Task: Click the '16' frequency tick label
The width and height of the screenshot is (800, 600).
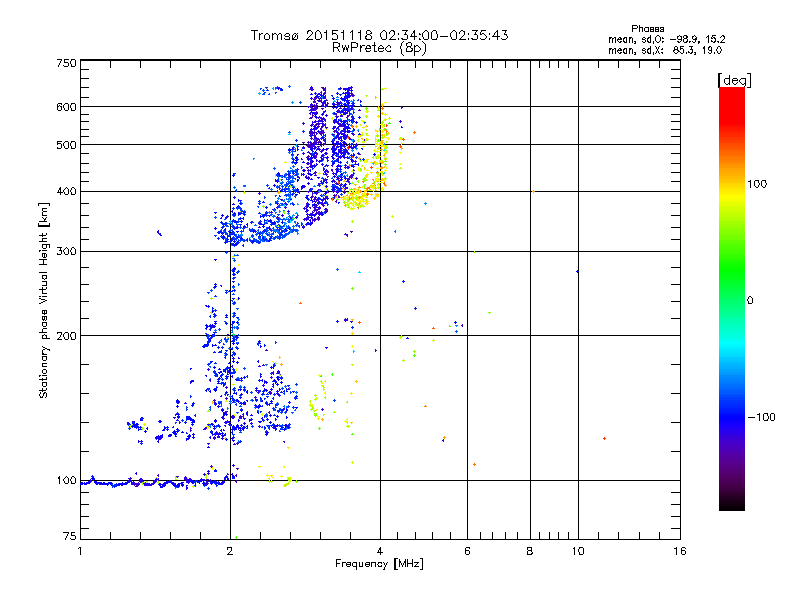Action: [x=680, y=551]
